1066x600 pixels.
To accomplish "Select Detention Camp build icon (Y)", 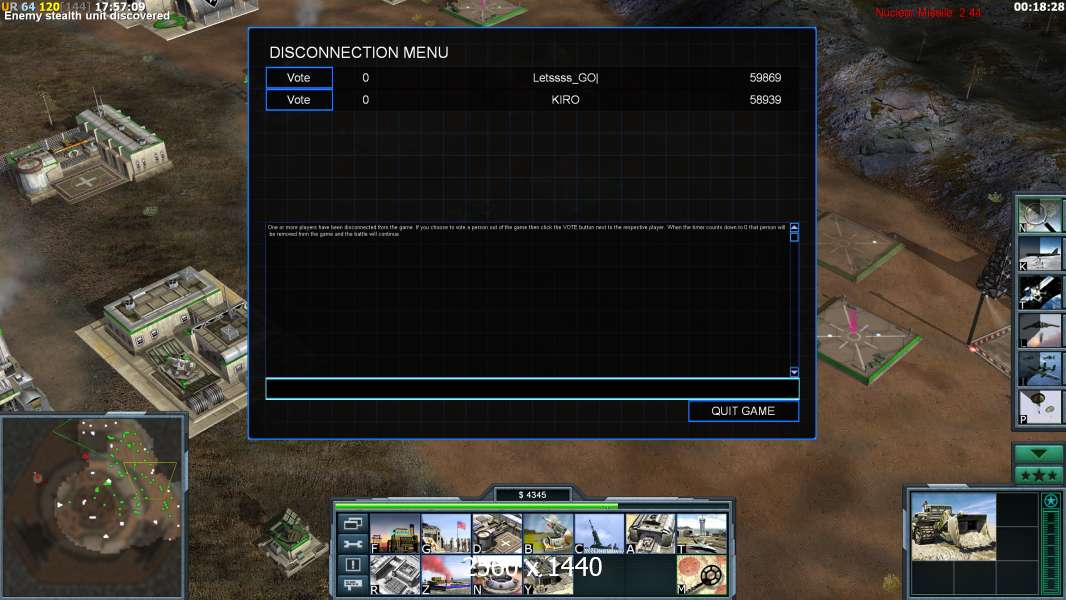I will [548, 575].
